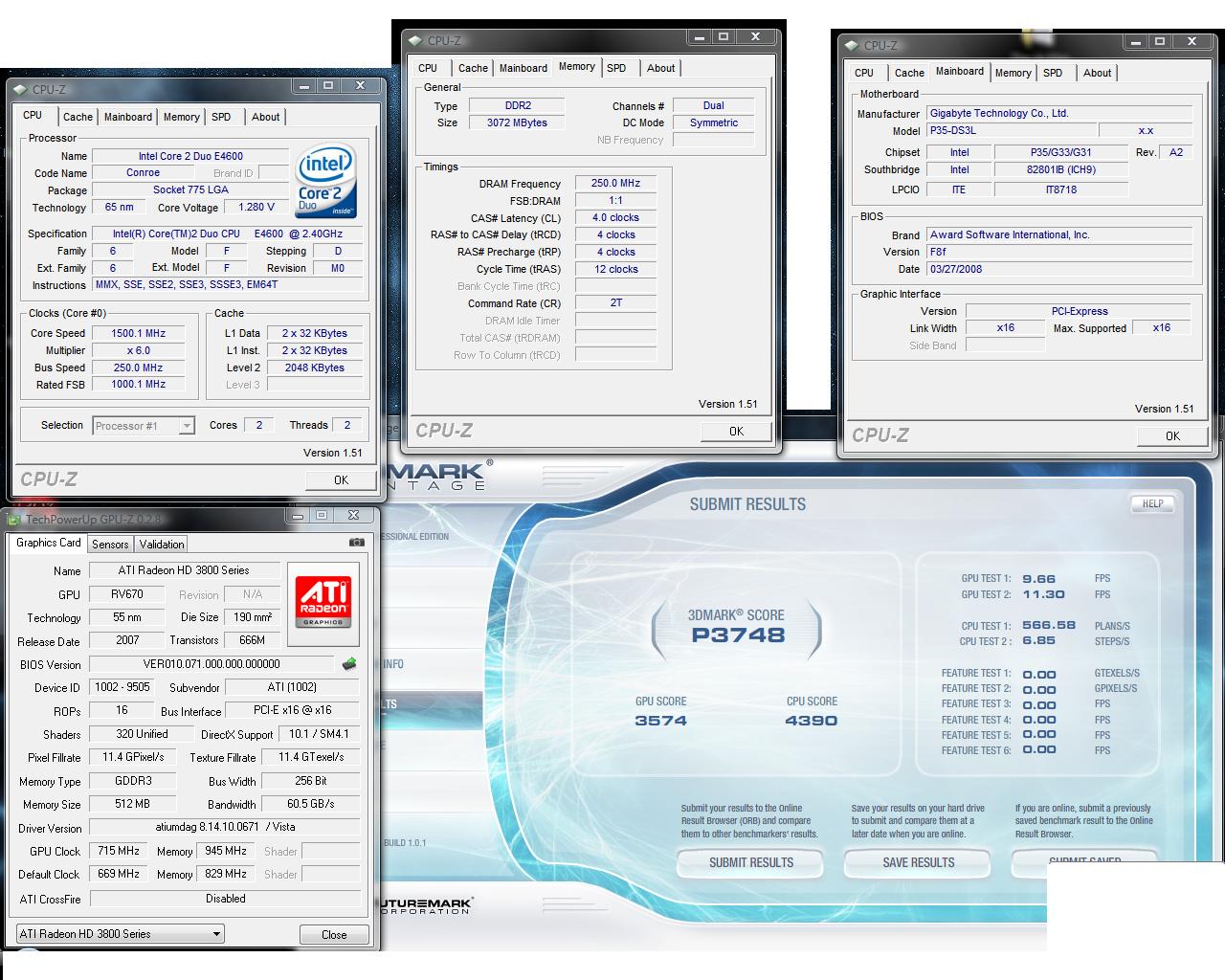Click the motherboard Model P35-DS3L field

click(1010, 130)
